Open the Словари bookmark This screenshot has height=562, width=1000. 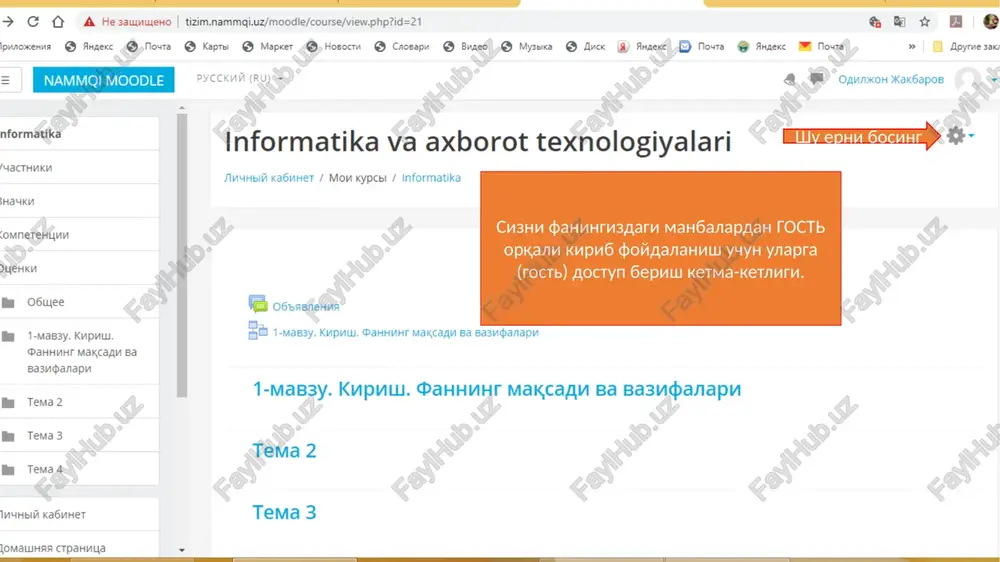tap(402, 47)
